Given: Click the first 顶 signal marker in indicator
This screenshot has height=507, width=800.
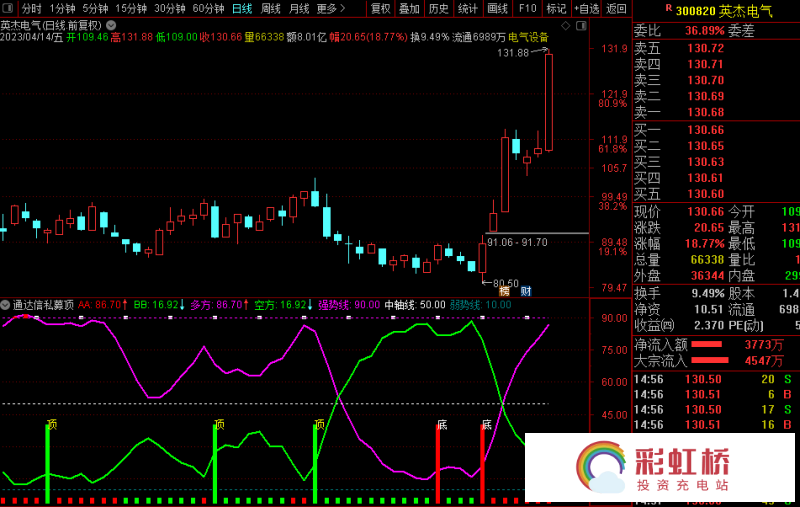Looking at the screenshot, I should coord(51,424).
